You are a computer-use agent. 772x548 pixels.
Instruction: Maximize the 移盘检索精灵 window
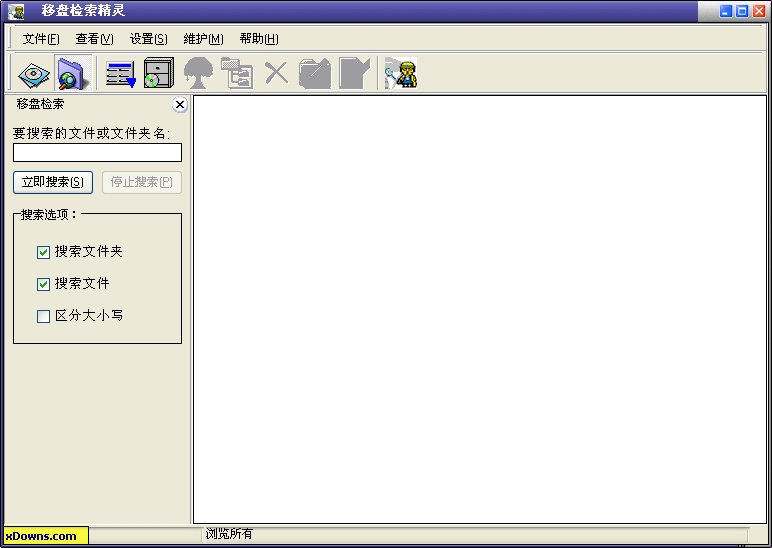(x=742, y=11)
